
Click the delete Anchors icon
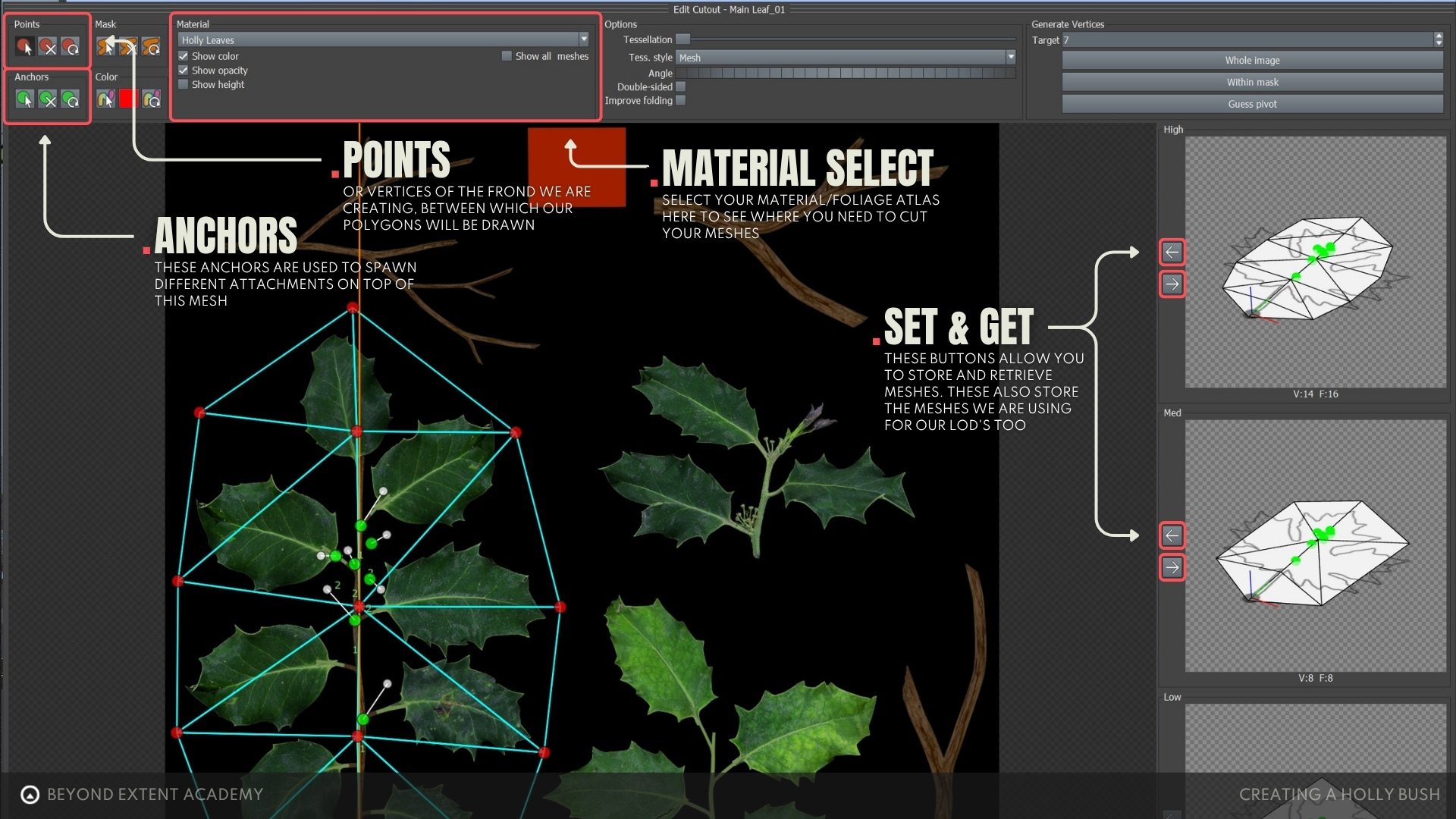tap(47, 99)
